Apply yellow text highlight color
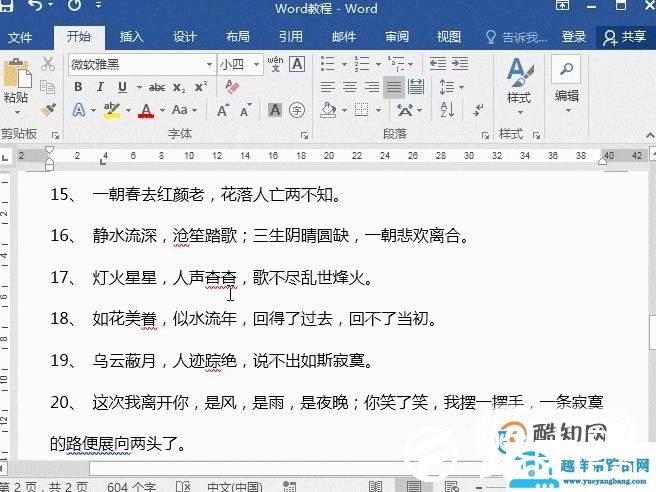The width and height of the screenshot is (656, 492). [112, 110]
